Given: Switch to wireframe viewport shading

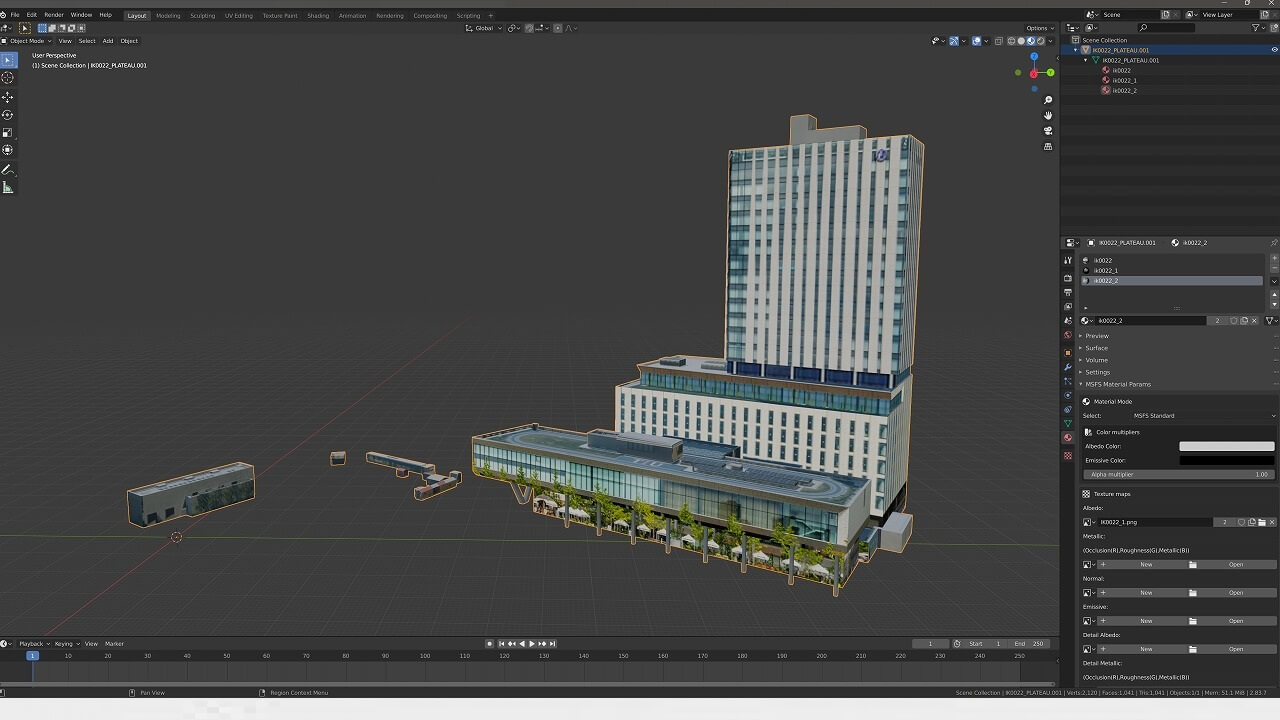Looking at the screenshot, I should [x=1011, y=41].
